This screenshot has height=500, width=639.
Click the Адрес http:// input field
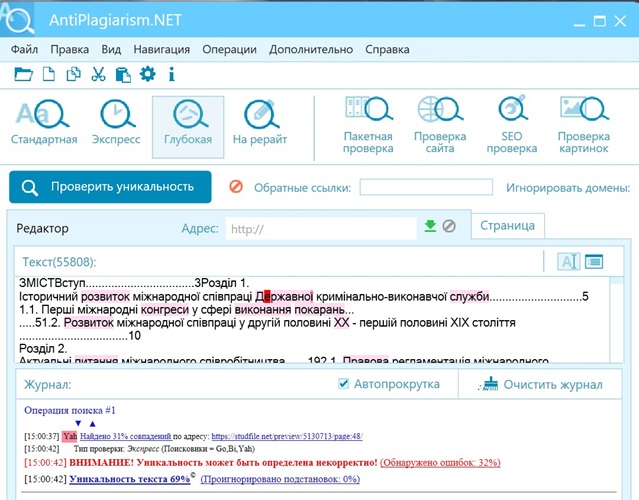(321, 229)
